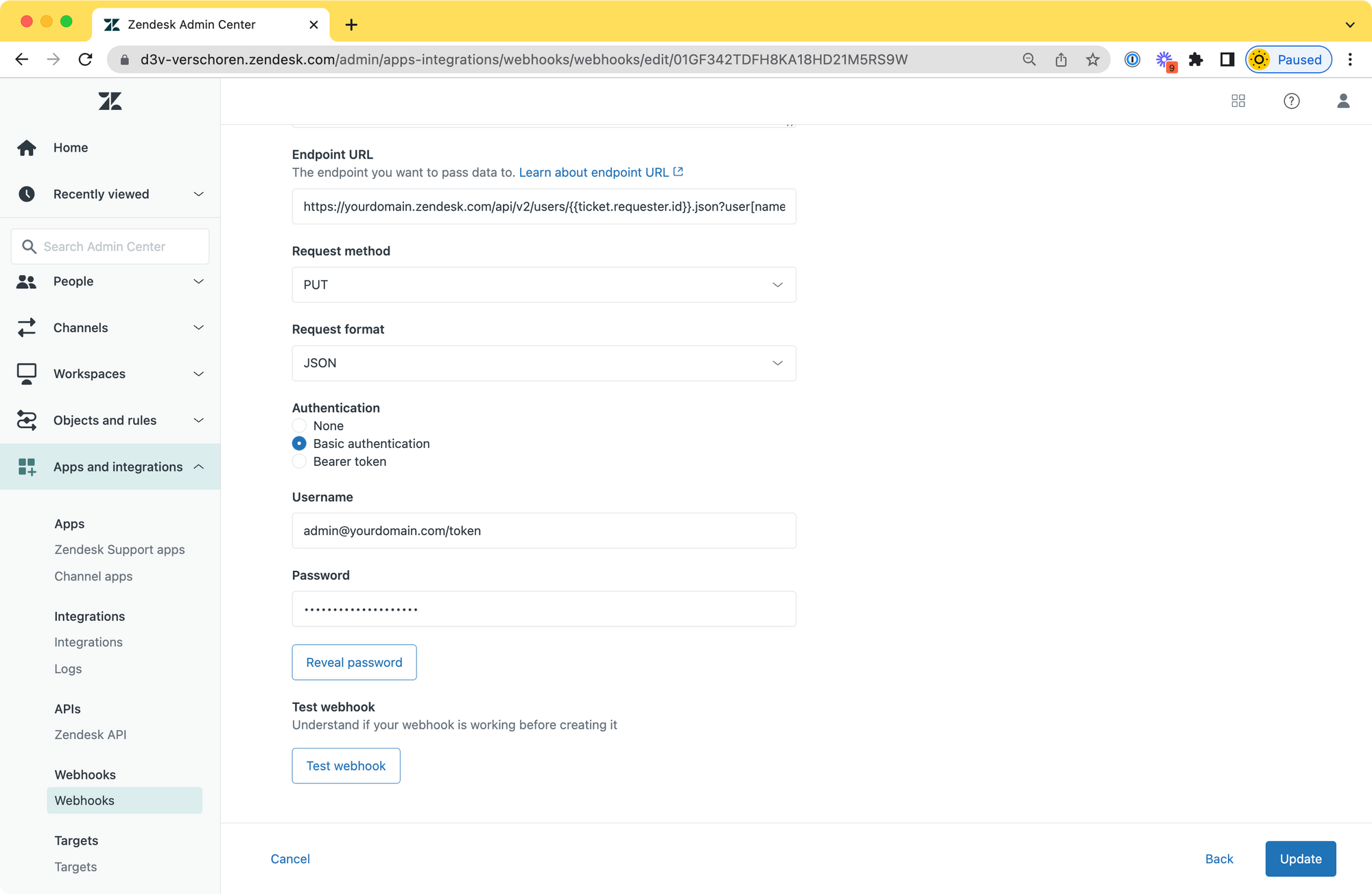
Task: Go to Logs under Integrations
Action: (68, 669)
